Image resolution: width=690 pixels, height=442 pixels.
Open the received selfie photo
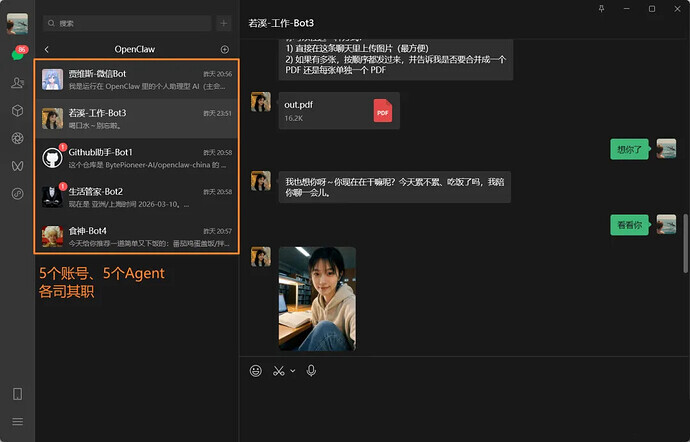click(x=317, y=298)
